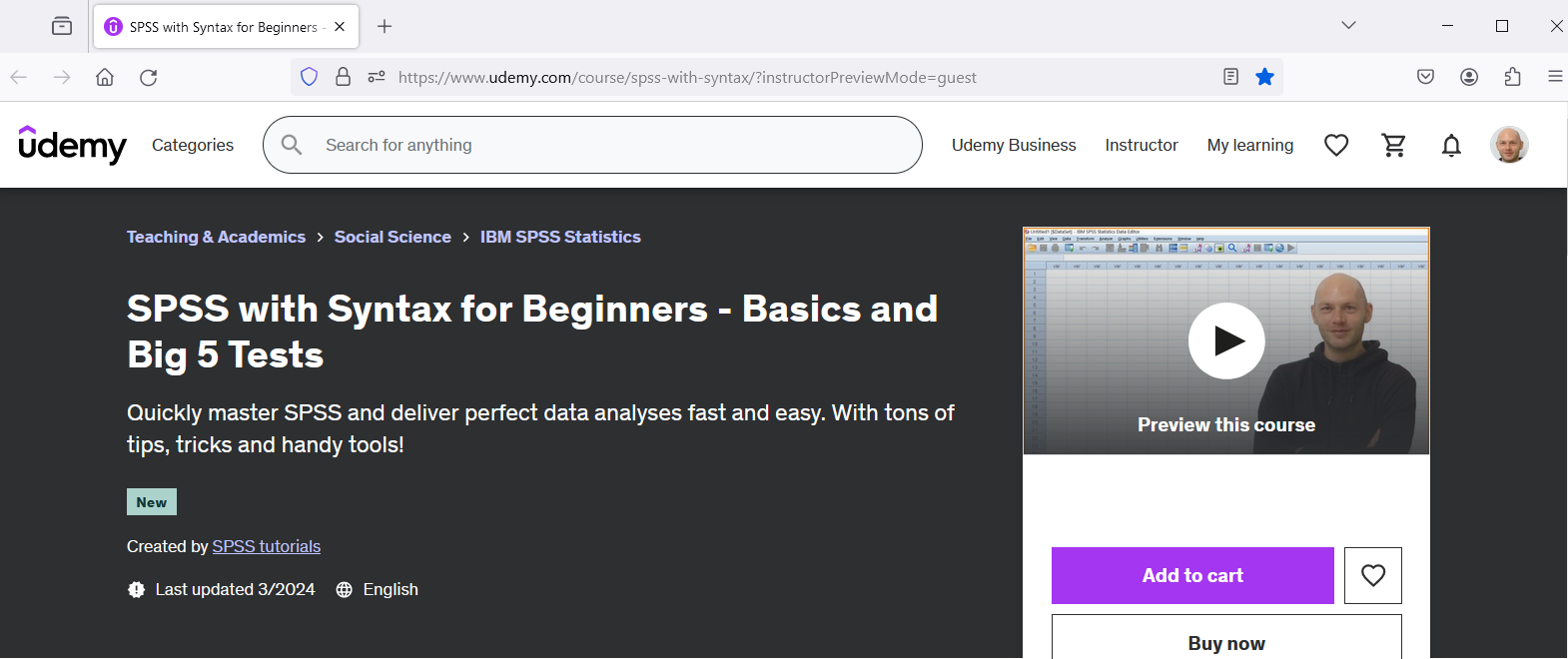Open the Firefox application menu
This screenshot has width=1568, height=659.
1554,77
